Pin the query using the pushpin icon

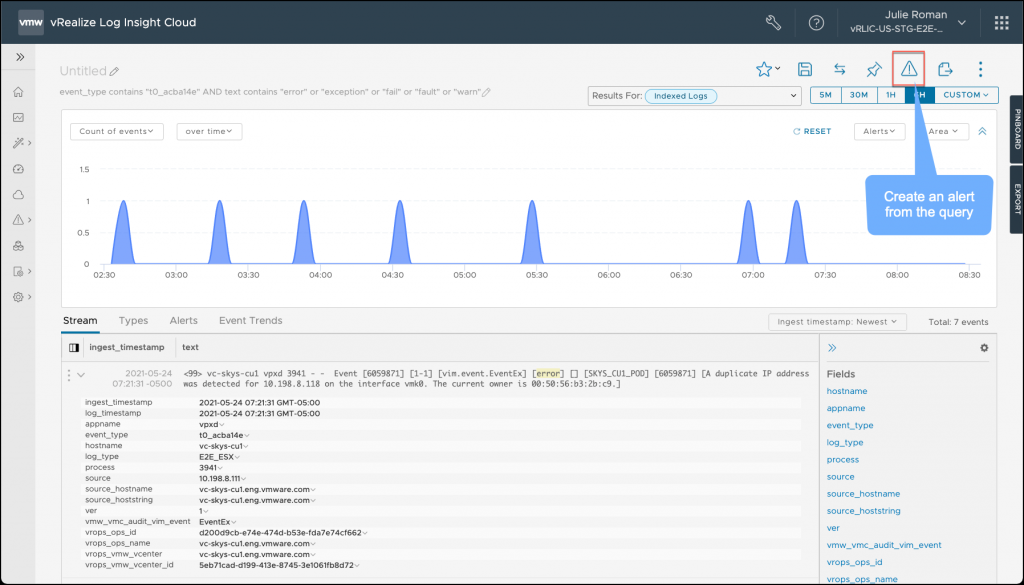pyautogui.click(x=873, y=69)
